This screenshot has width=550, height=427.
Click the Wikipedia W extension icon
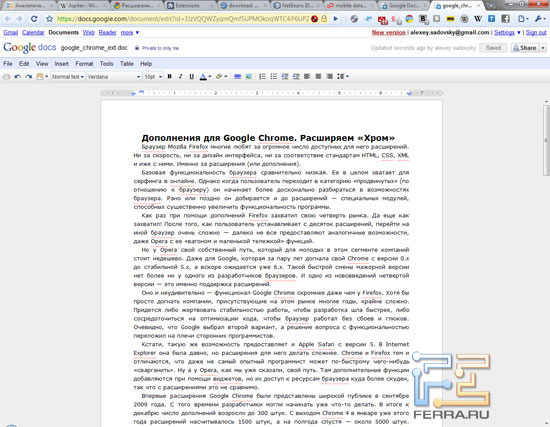coord(477,19)
